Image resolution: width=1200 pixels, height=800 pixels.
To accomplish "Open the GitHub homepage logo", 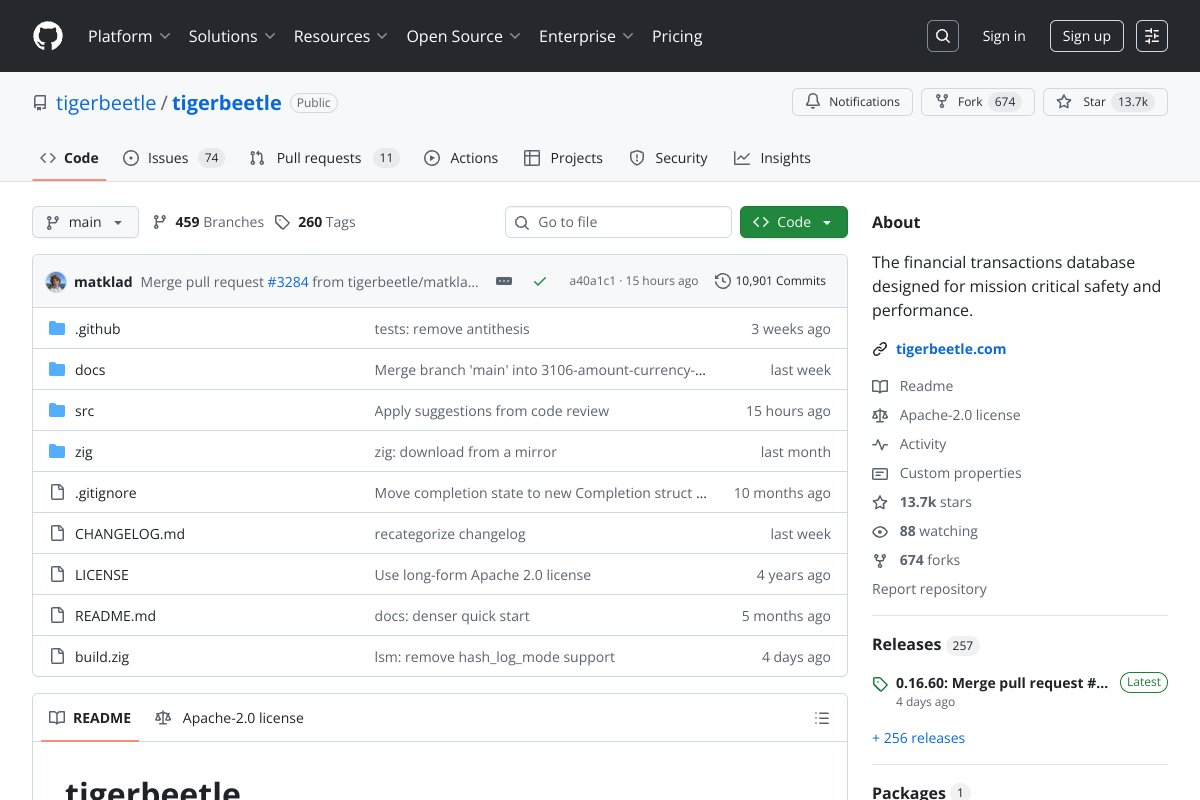I will pos(48,36).
